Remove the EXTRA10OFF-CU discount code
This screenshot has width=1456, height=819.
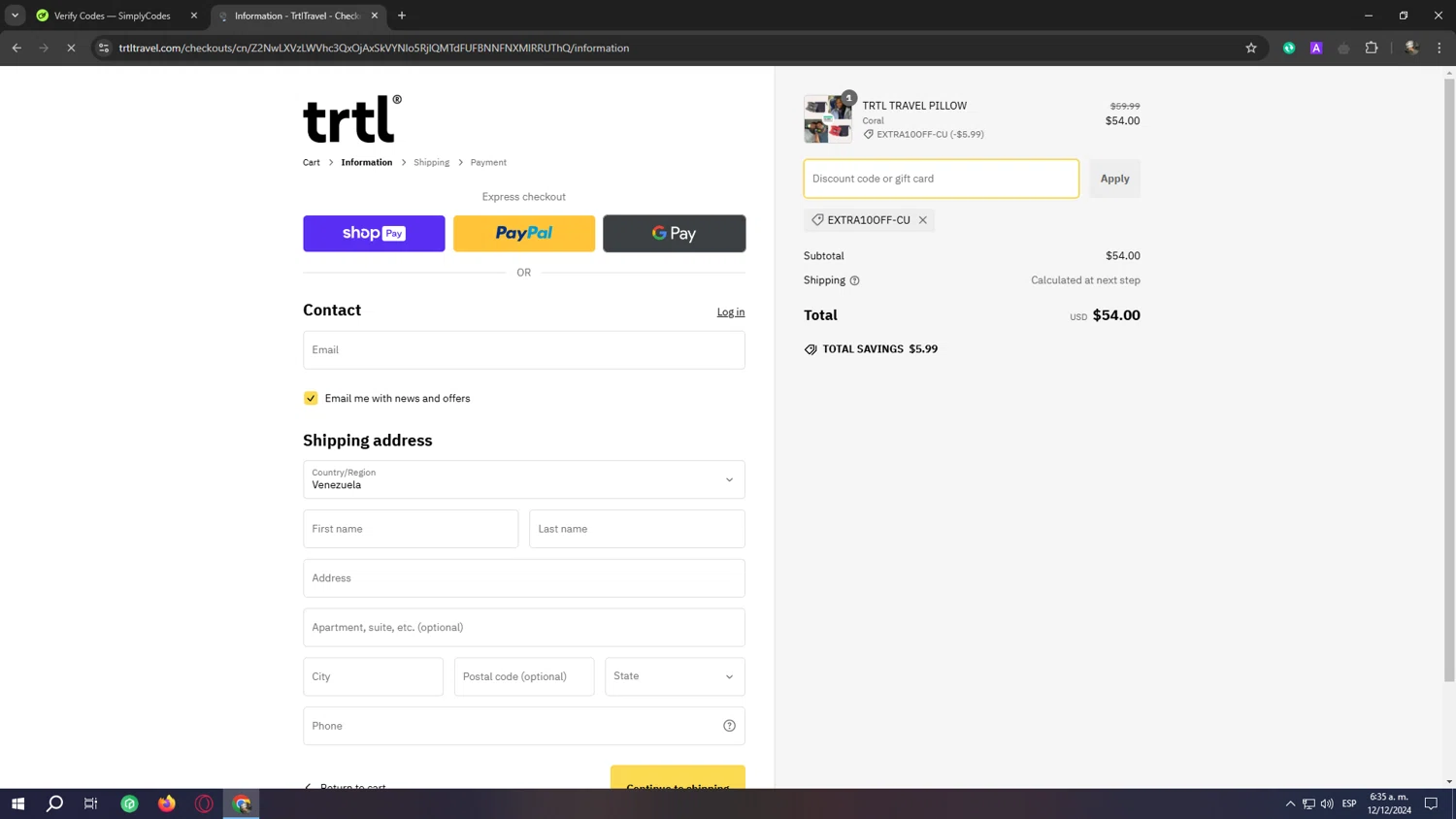coord(923,220)
